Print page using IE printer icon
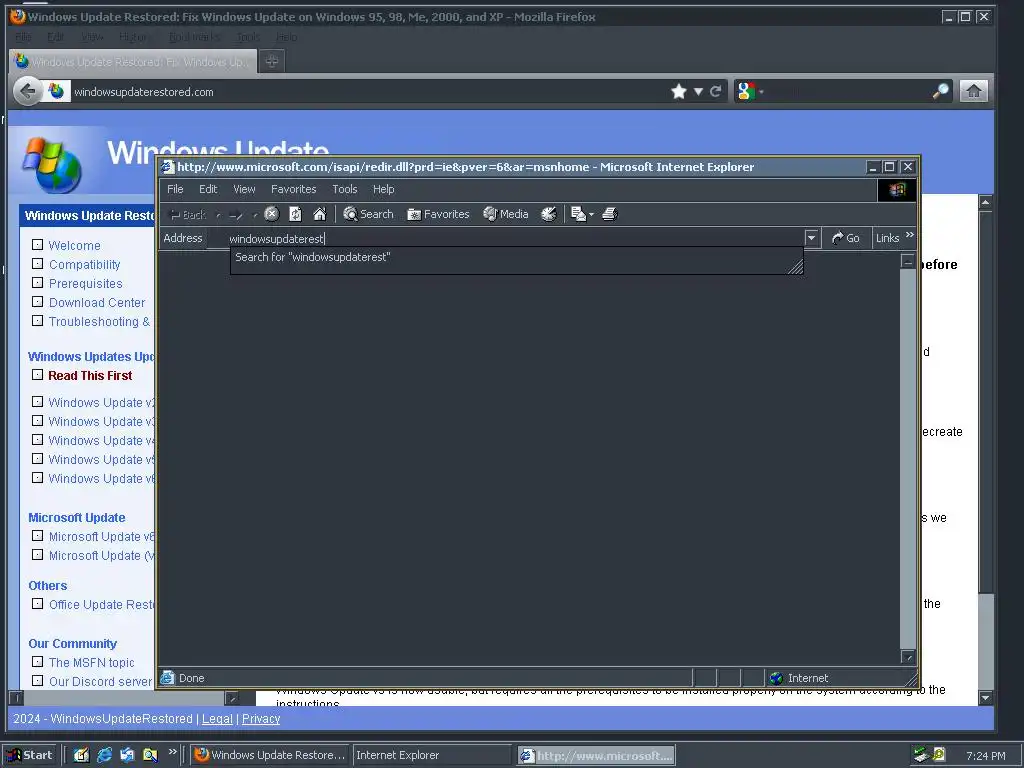1024x768 pixels. pos(609,214)
